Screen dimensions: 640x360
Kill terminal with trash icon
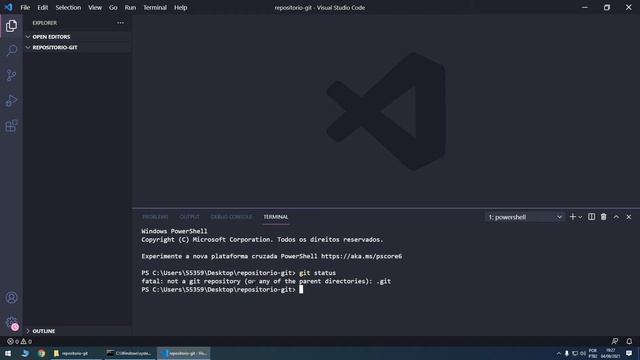tap(604, 217)
